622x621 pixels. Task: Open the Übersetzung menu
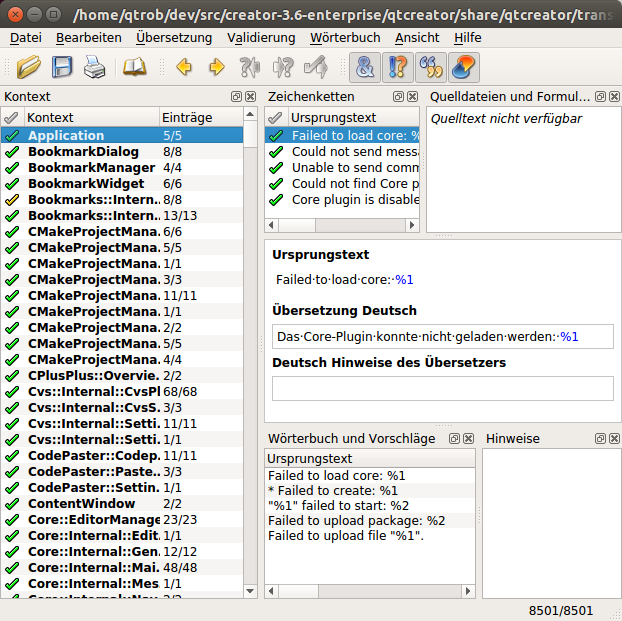(x=174, y=37)
